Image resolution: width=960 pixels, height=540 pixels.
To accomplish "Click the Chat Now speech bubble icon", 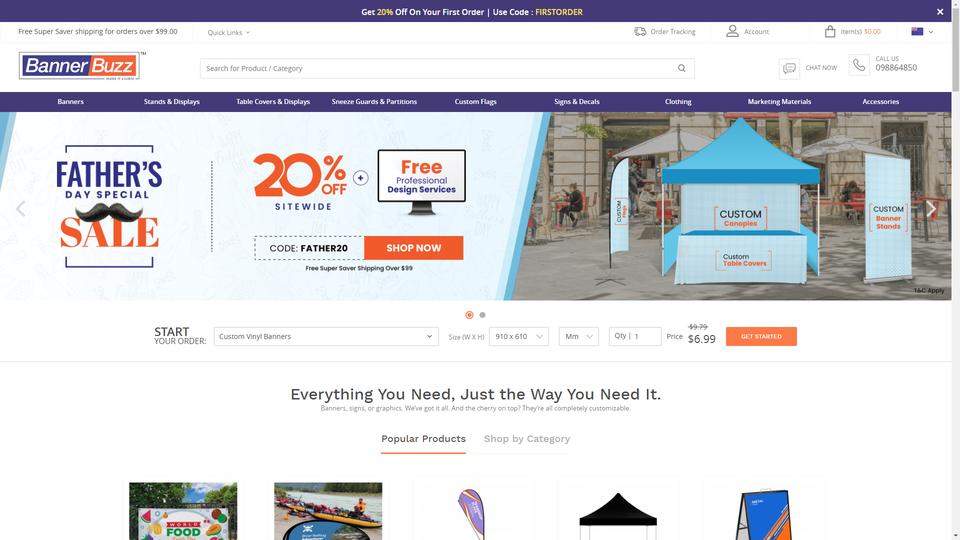I will coord(789,68).
